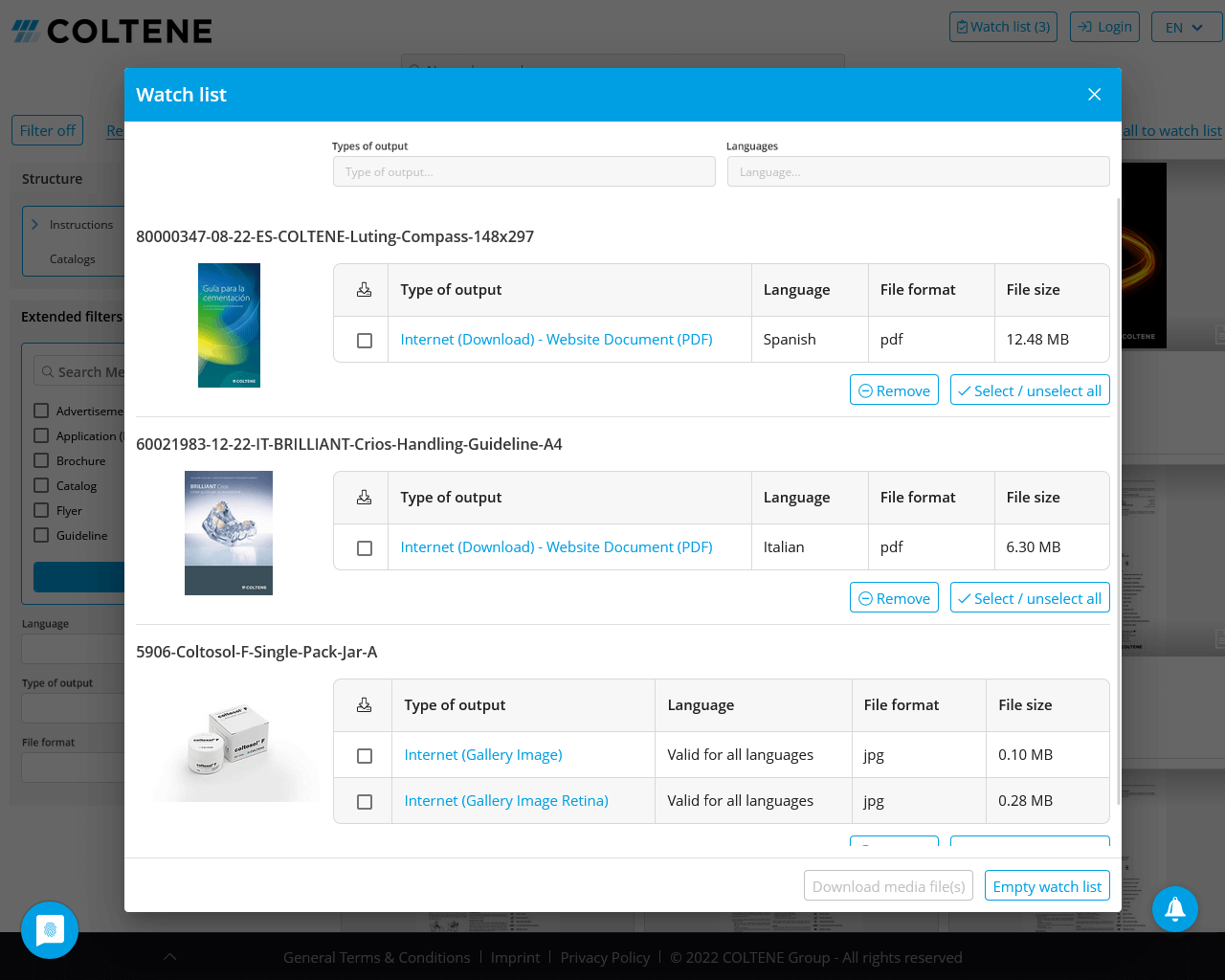The image size is (1225, 980).
Task: Open Internet (Gallery Image Retina) link
Action: [506, 801]
